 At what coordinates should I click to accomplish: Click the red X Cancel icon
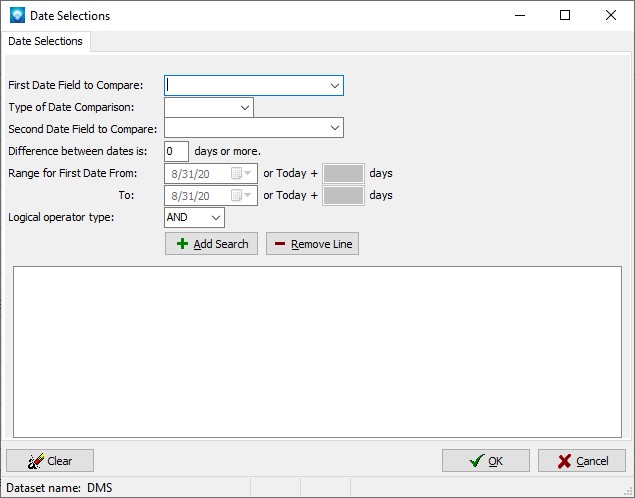click(565, 461)
